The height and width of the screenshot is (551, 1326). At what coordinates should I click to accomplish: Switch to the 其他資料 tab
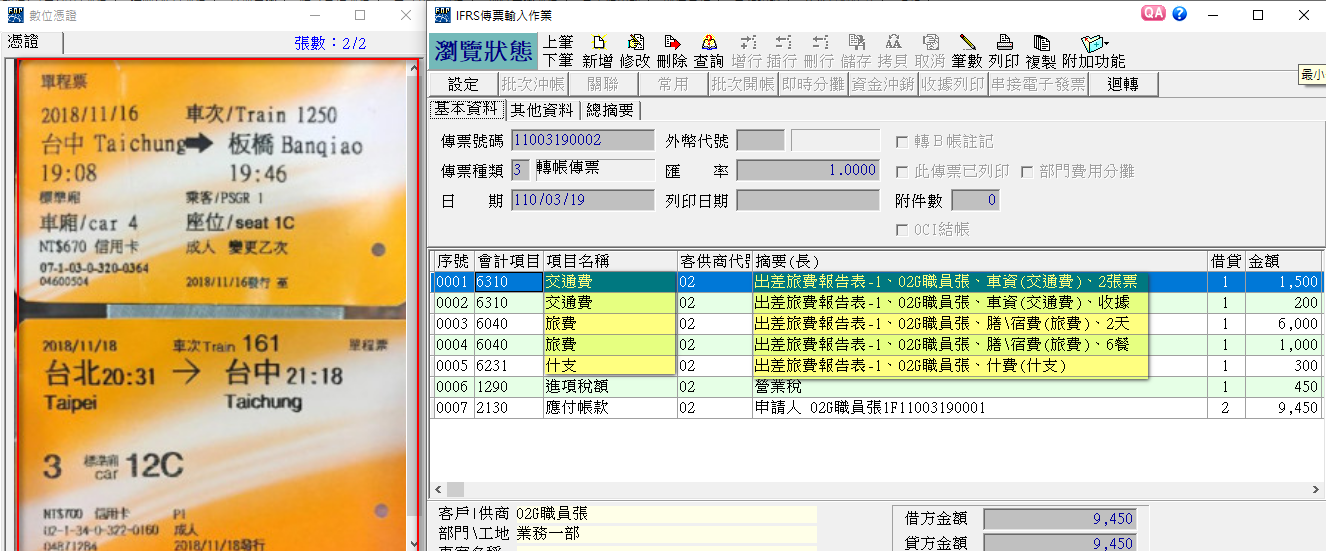pyautogui.click(x=541, y=110)
